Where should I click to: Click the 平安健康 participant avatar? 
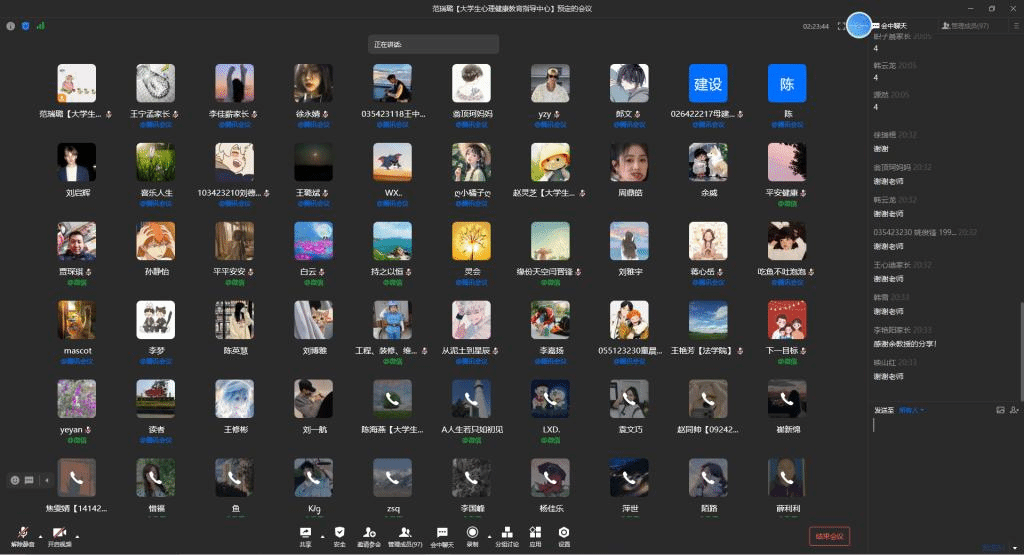click(x=787, y=162)
